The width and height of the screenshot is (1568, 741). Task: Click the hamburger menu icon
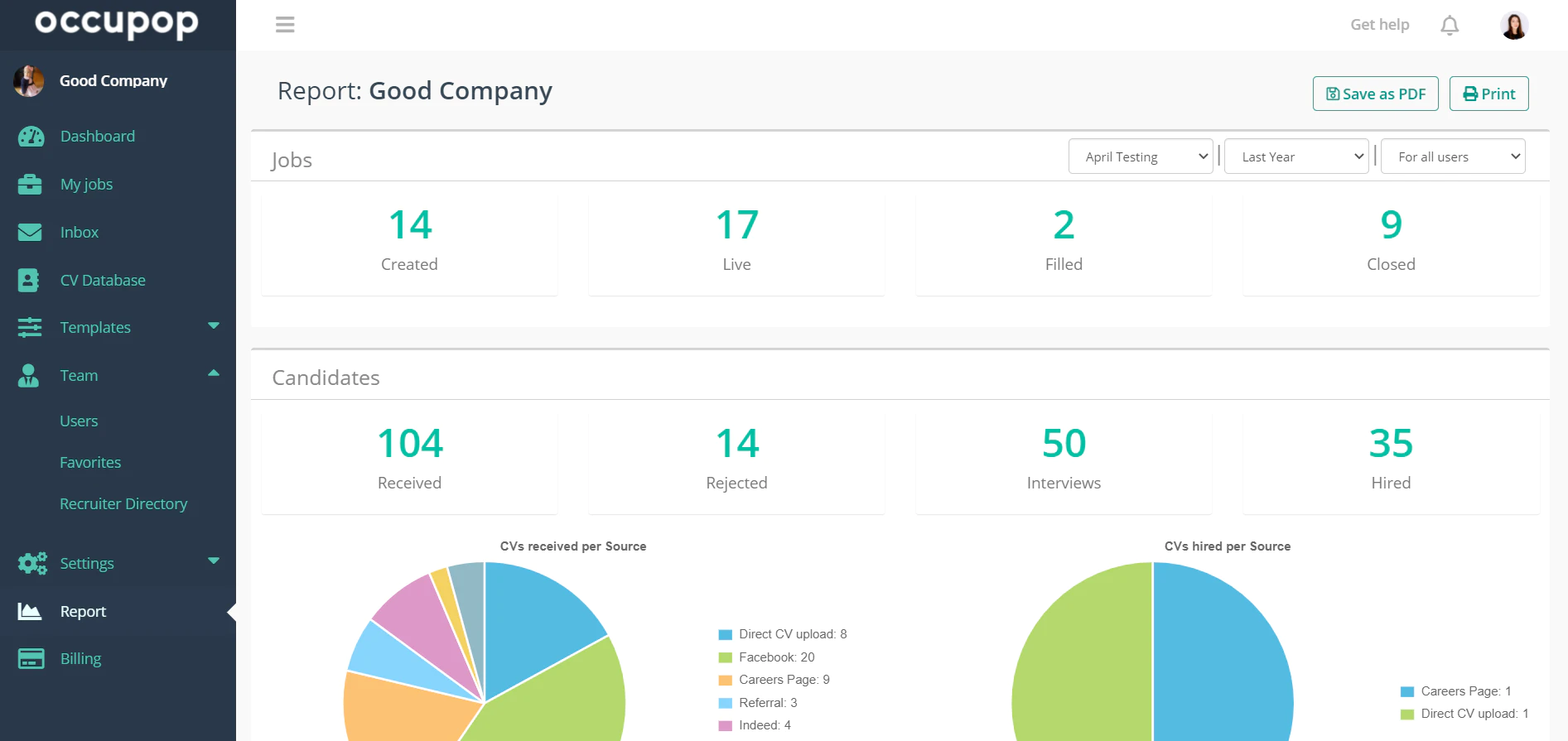coord(285,25)
